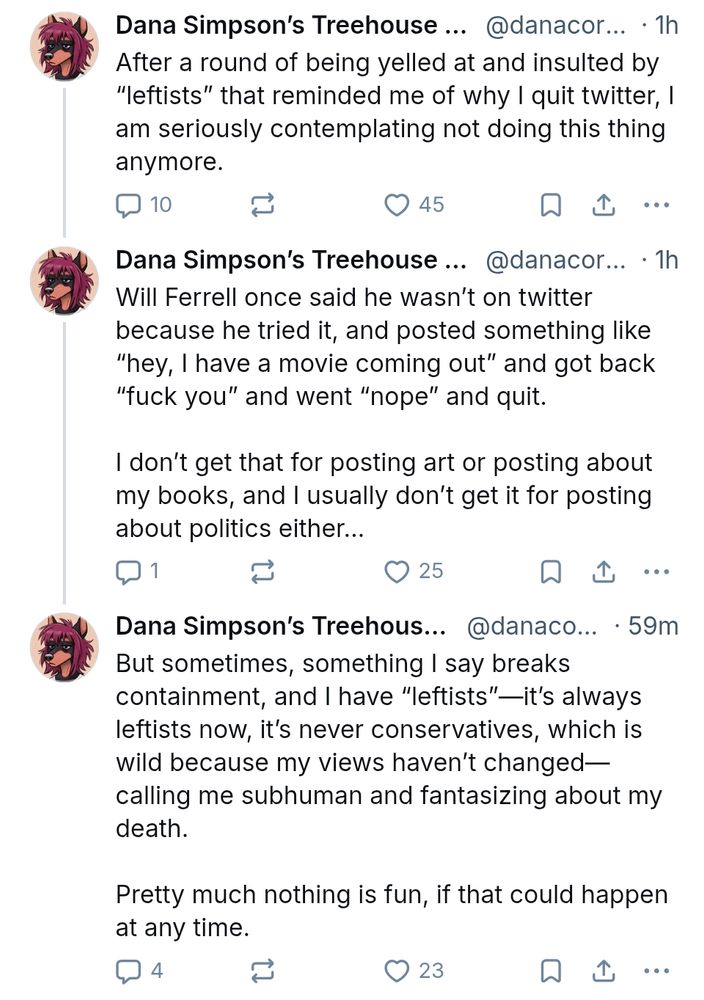
Task: Open the author's avatar on the first post
Action: click(65, 46)
